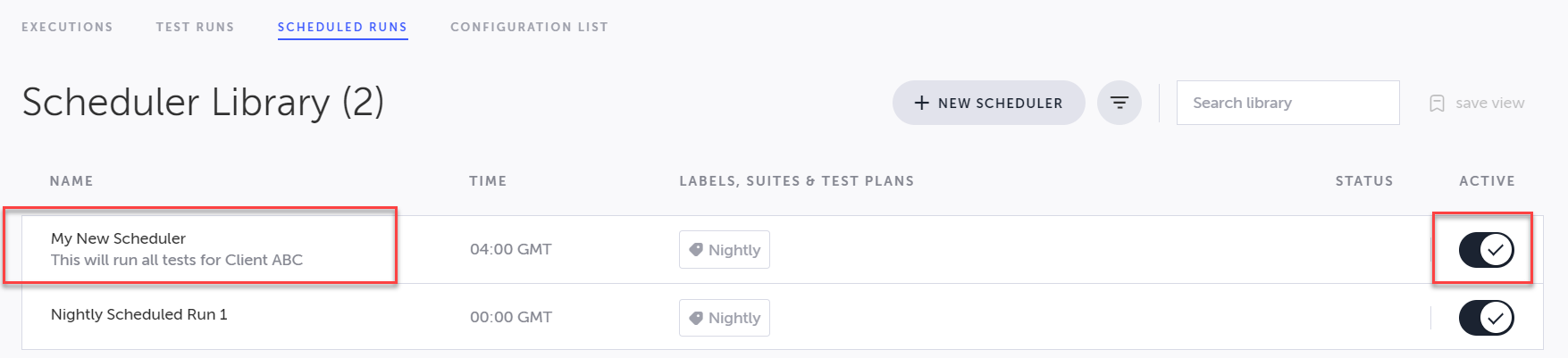The image size is (1568, 358).
Task: Click tag icon on Nightly Scheduled Run 1's label
Action: click(696, 318)
